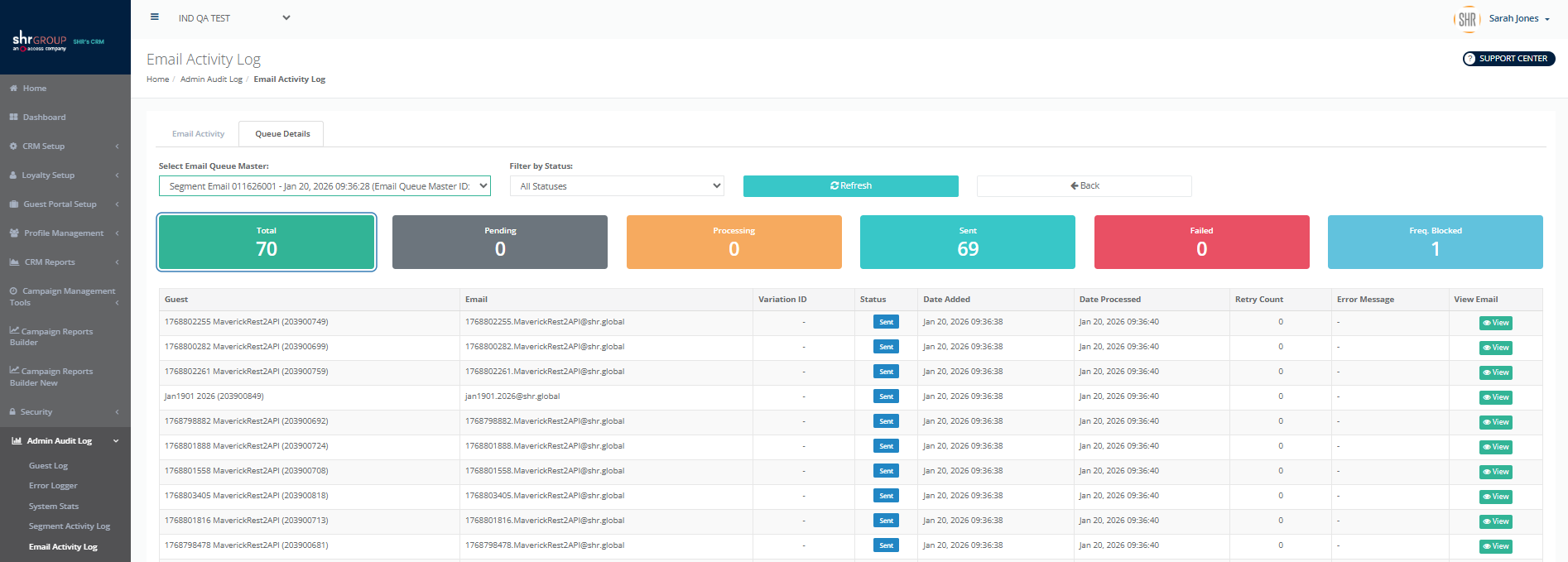Open Guest Log submenu item
This screenshot has width=1568, height=562.
point(49,466)
